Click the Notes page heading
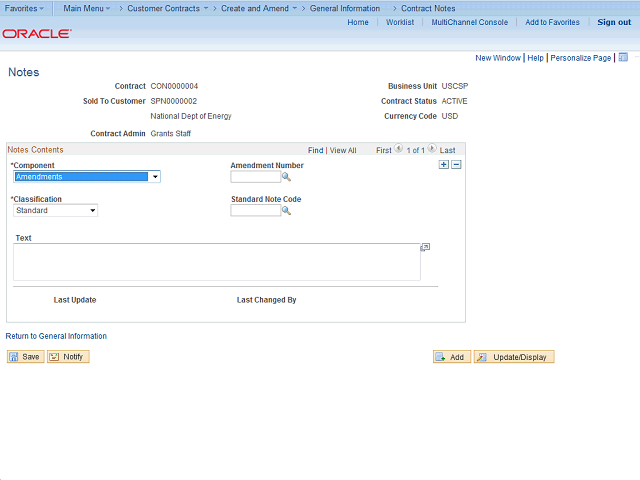The width and height of the screenshot is (640, 480). coord(24,72)
